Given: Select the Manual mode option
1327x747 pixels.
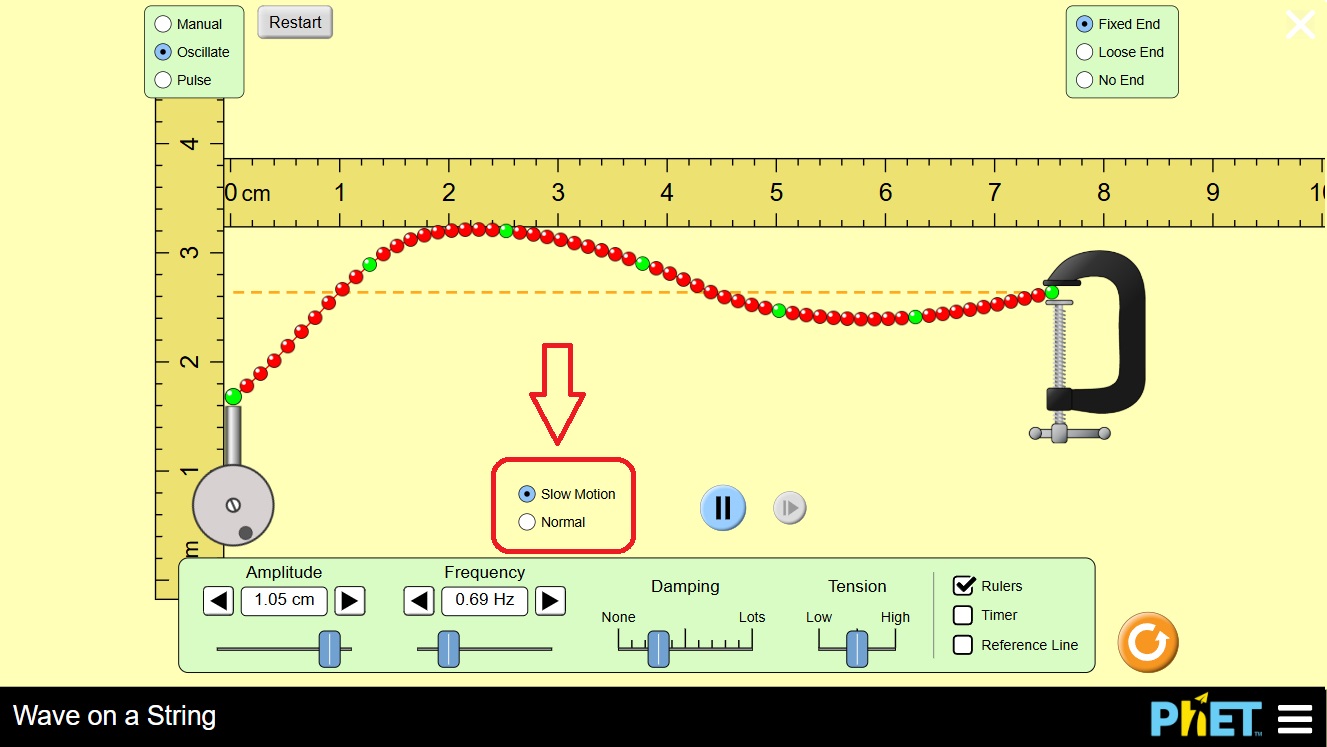Looking at the screenshot, I should click(163, 24).
